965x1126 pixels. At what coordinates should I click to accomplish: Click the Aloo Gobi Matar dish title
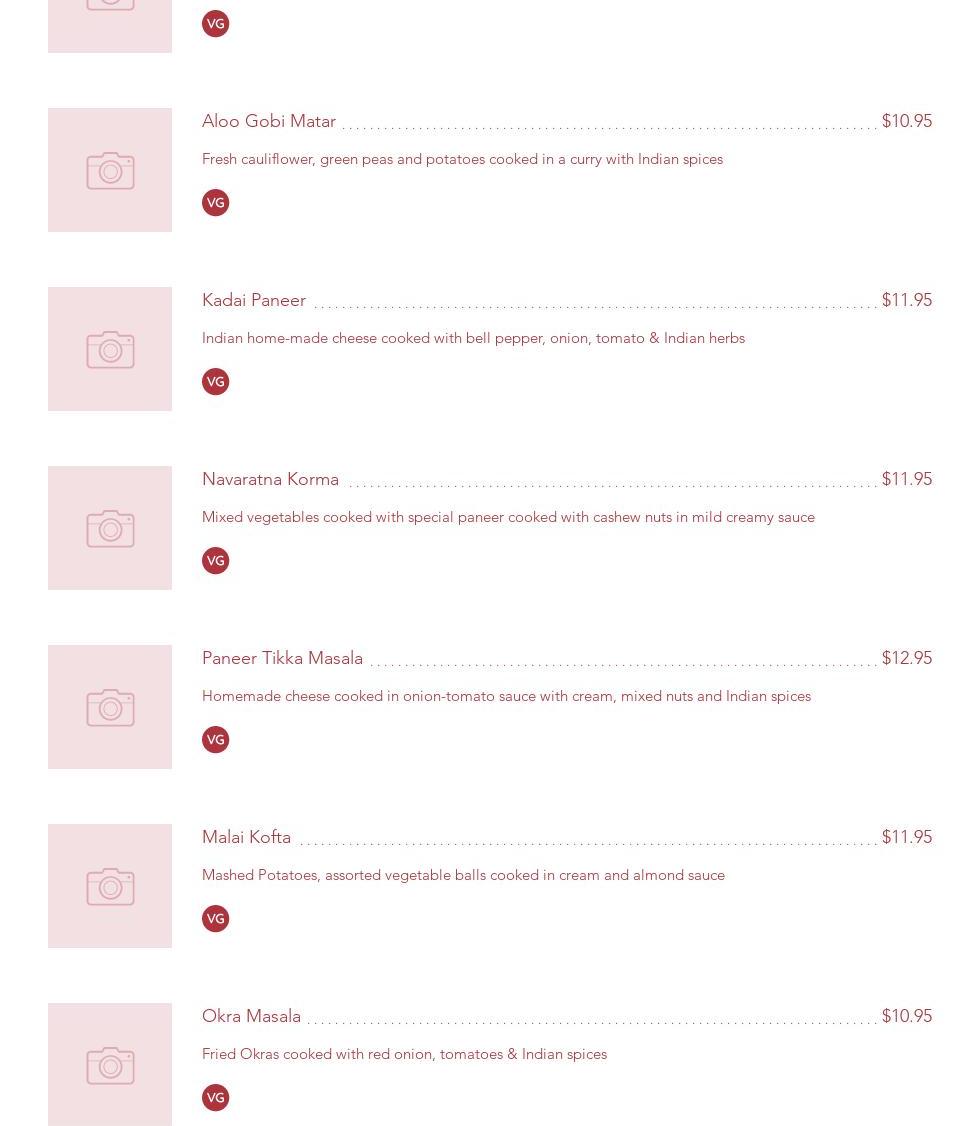(269, 121)
